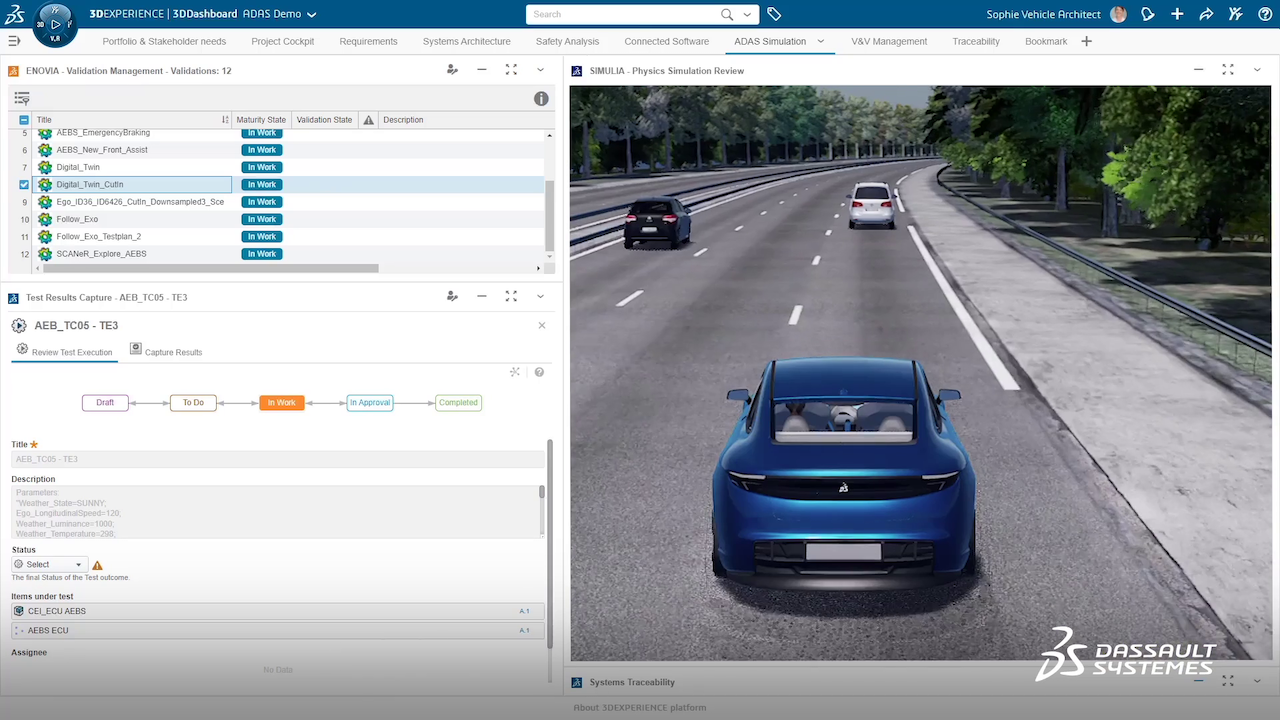This screenshot has width=1280, height=720.
Task: Open the ADAS Simulation tab dropdown chevron
Action: pyautogui.click(x=821, y=41)
